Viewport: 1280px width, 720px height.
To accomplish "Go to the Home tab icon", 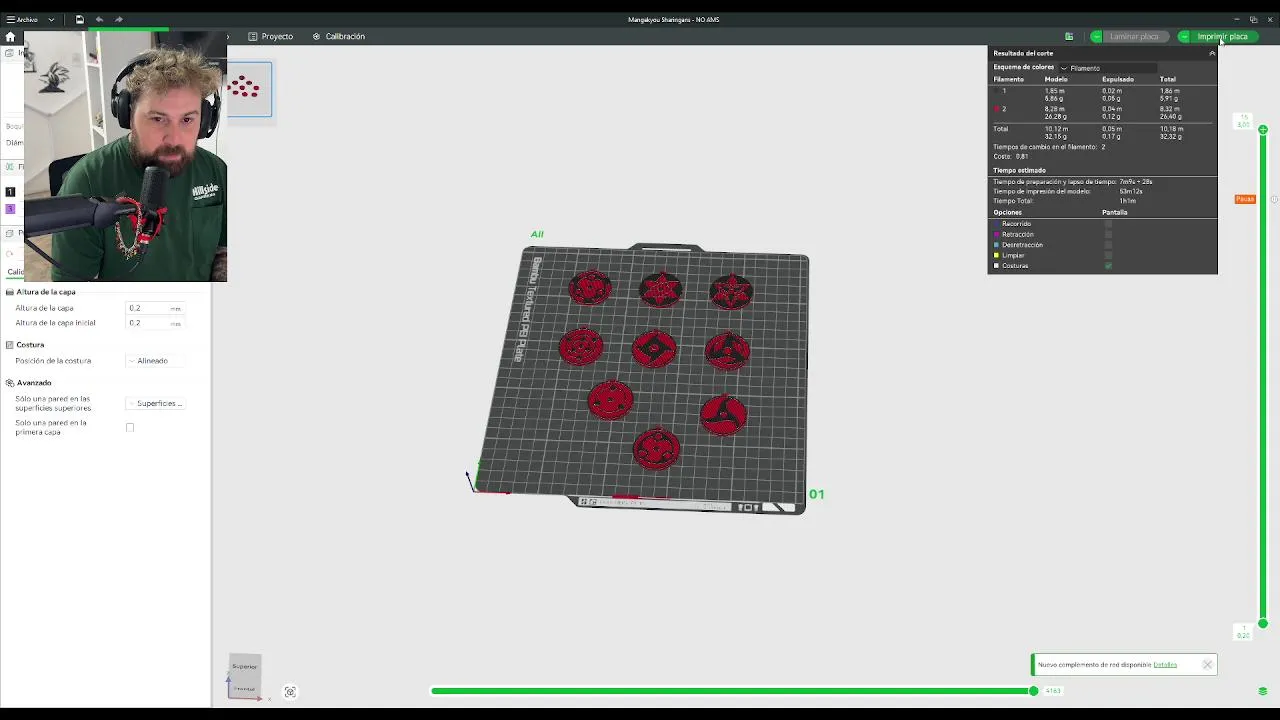I will point(10,37).
